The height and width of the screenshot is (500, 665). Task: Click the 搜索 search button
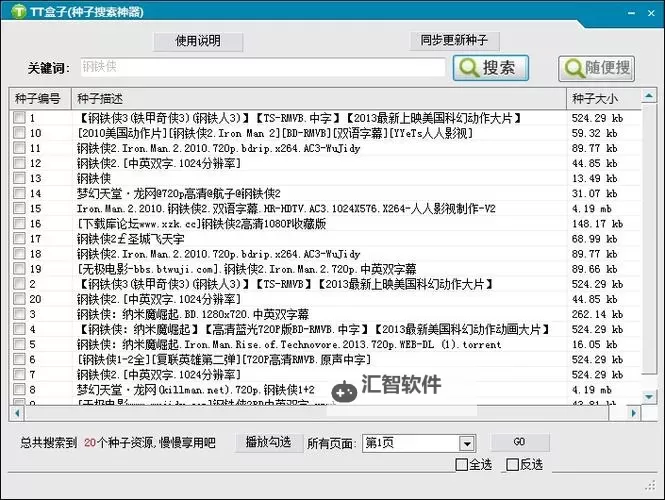click(491, 68)
